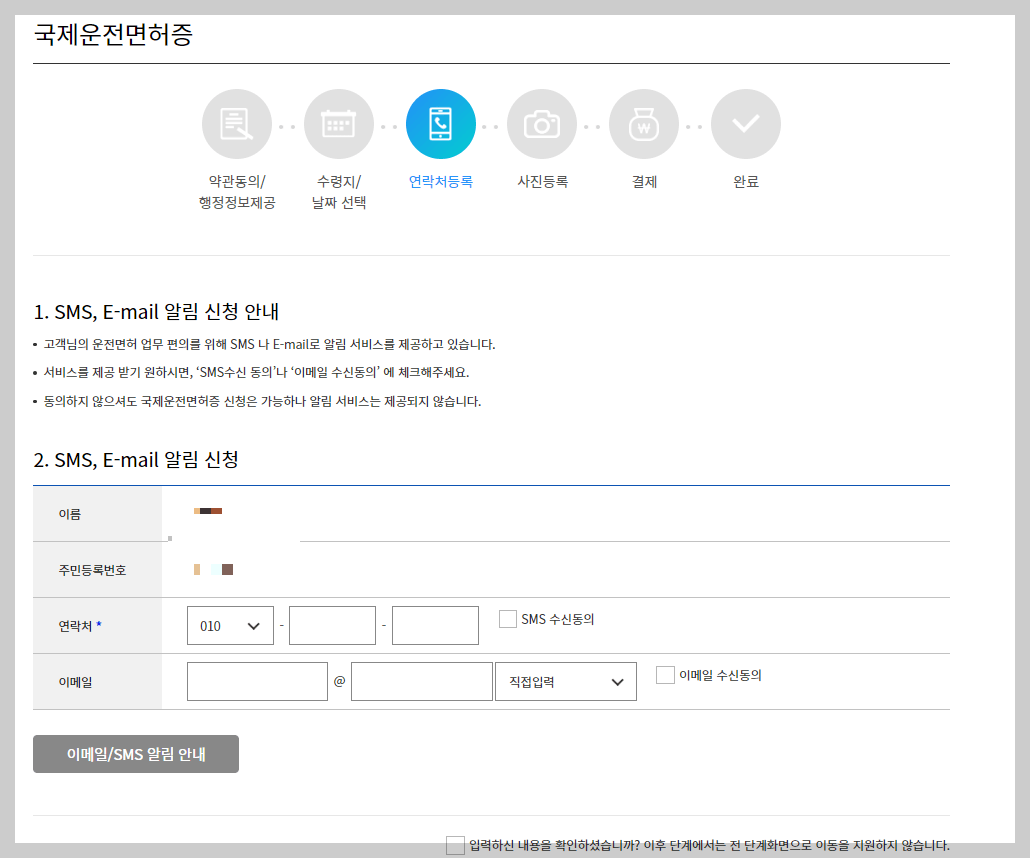1030x858 pixels.
Task: Click the email ID input field before @
Action: pyautogui.click(x=257, y=681)
